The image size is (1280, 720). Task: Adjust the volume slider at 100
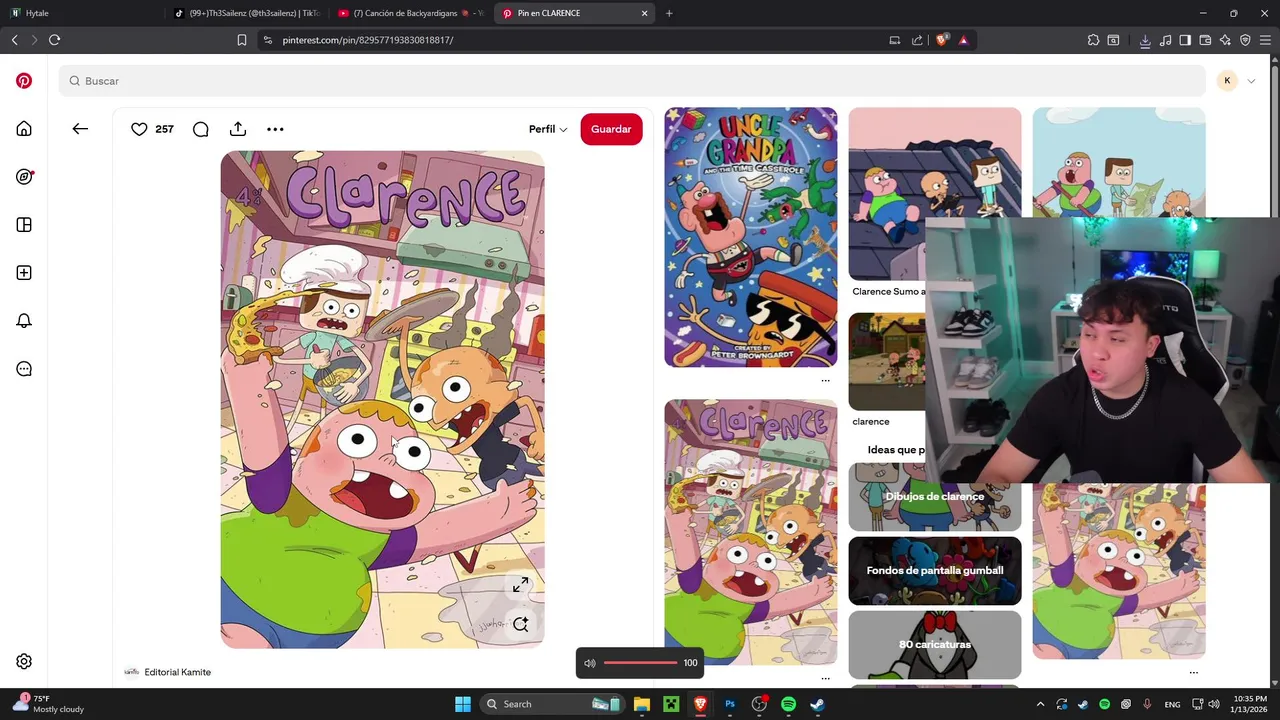click(x=640, y=663)
